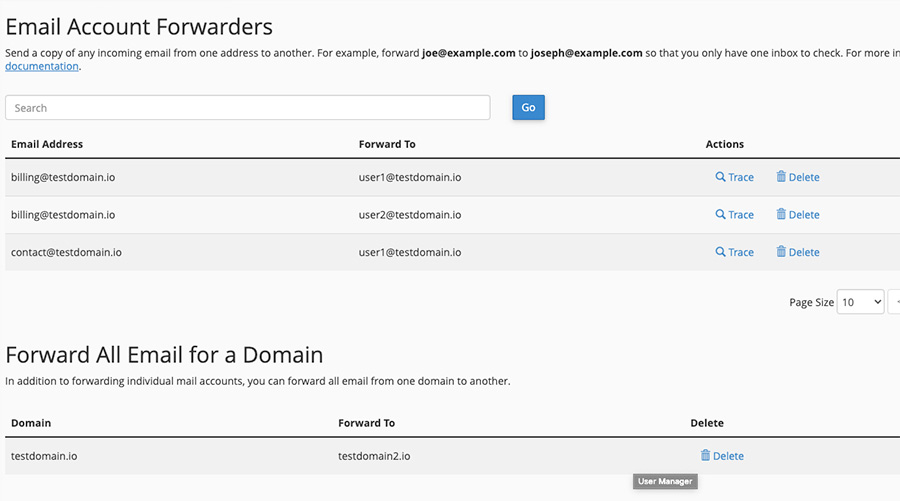900x501 pixels.
Task: Click trash icon for contact@testdomain.io forwarder
Action: tap(781, 252)
